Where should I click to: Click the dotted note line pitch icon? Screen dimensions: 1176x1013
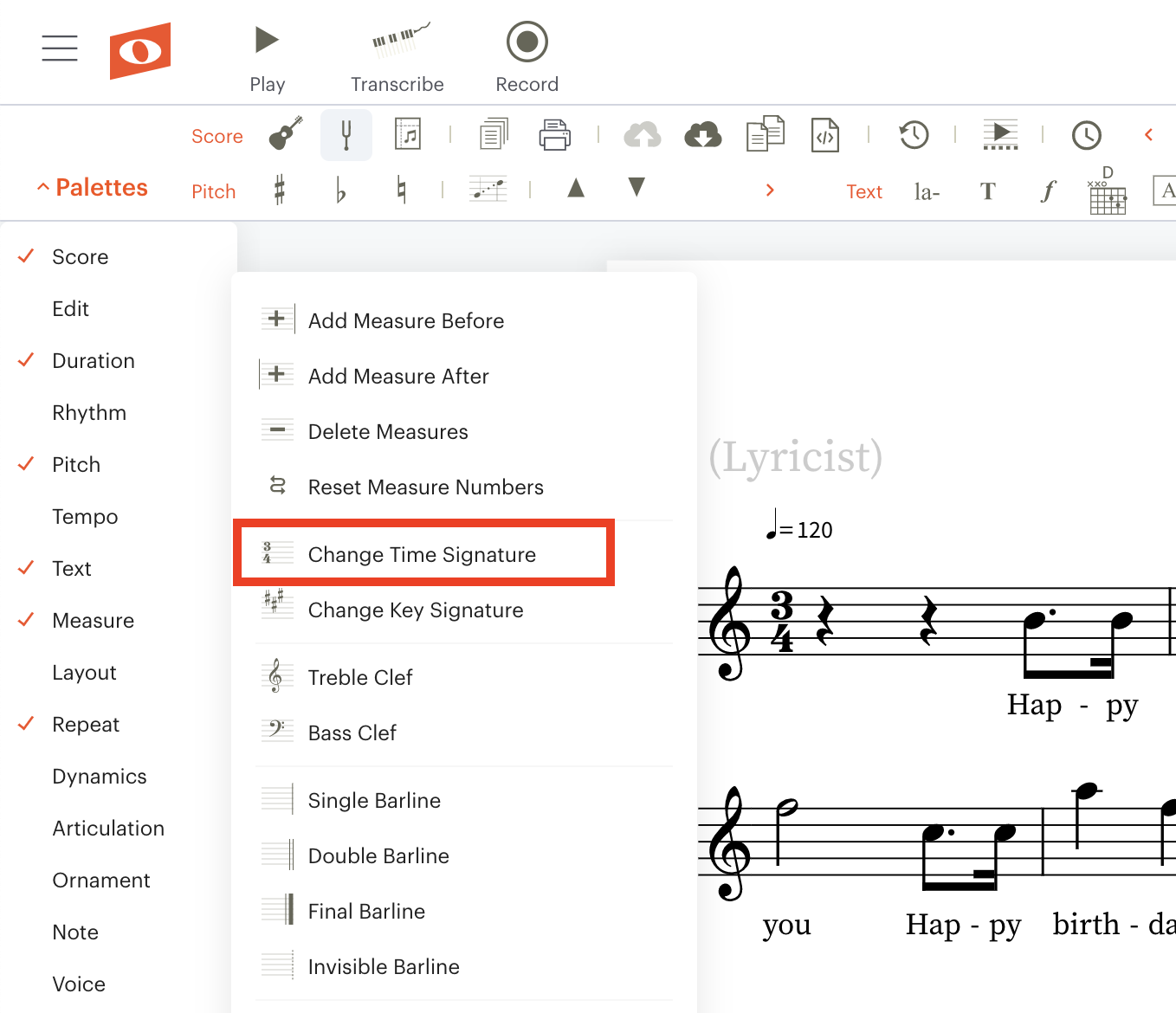(488, 189)
